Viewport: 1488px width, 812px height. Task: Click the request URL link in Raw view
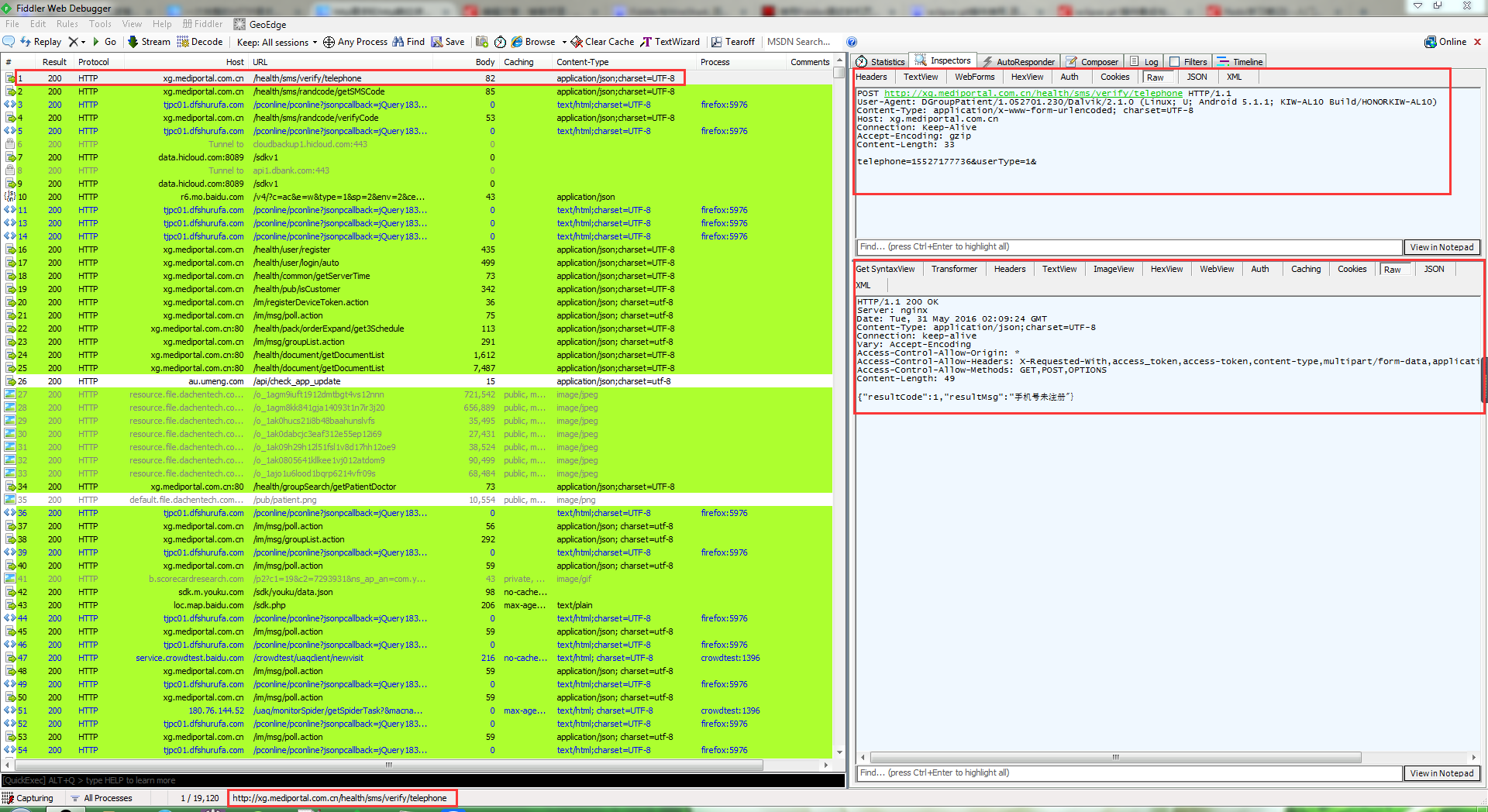pyautogui.click(x=1033, y=93)
